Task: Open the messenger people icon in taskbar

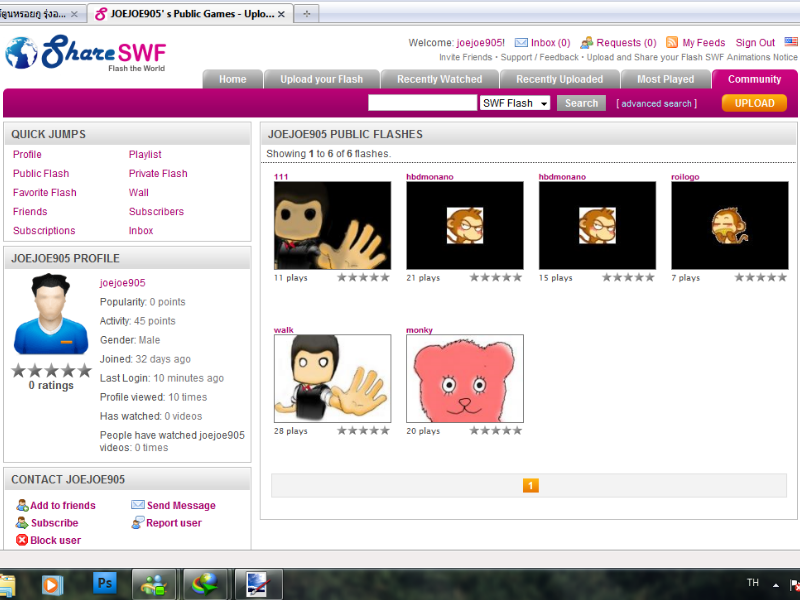Action: [x=154, y=585]
